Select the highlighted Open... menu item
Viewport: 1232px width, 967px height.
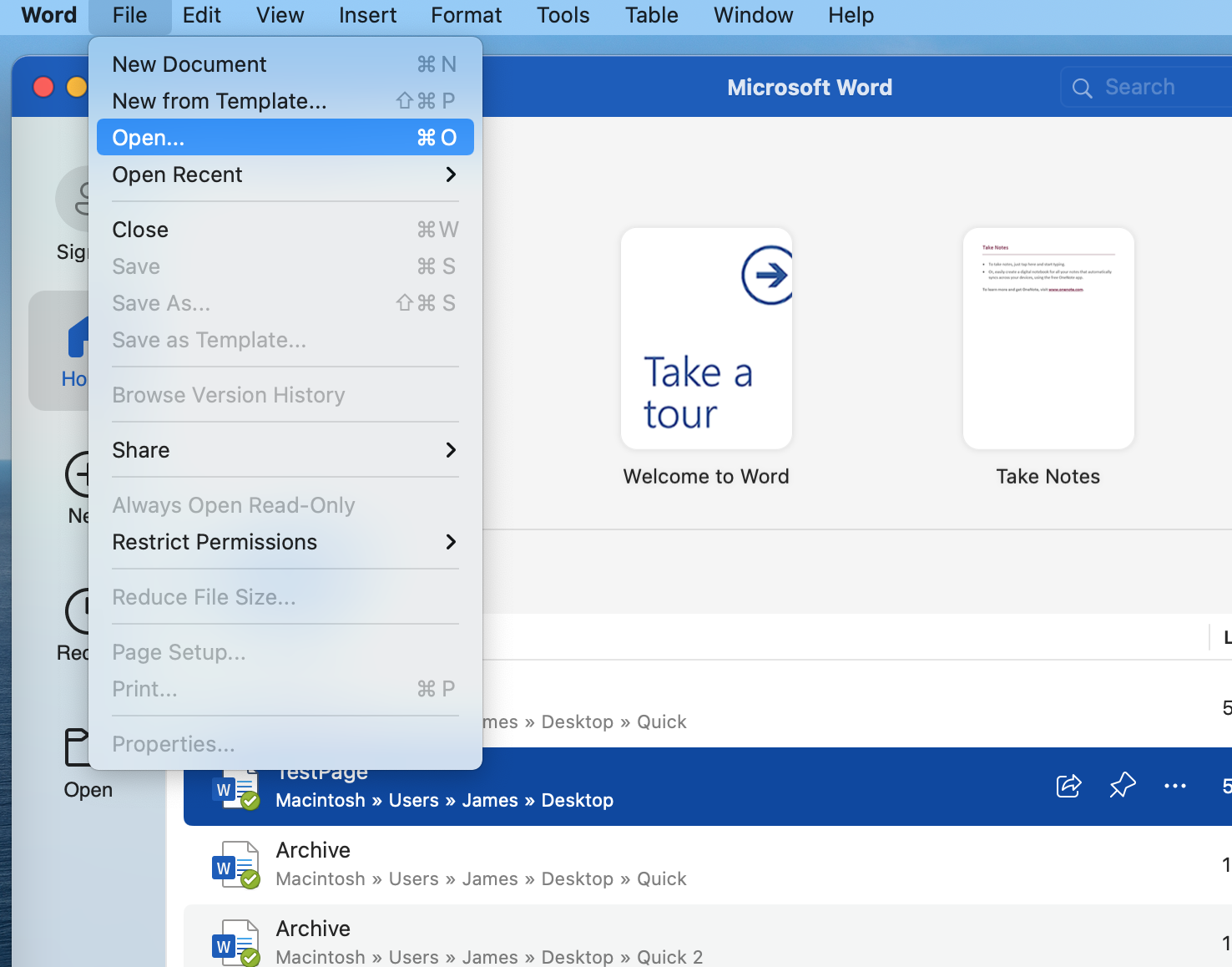(285, 138)
